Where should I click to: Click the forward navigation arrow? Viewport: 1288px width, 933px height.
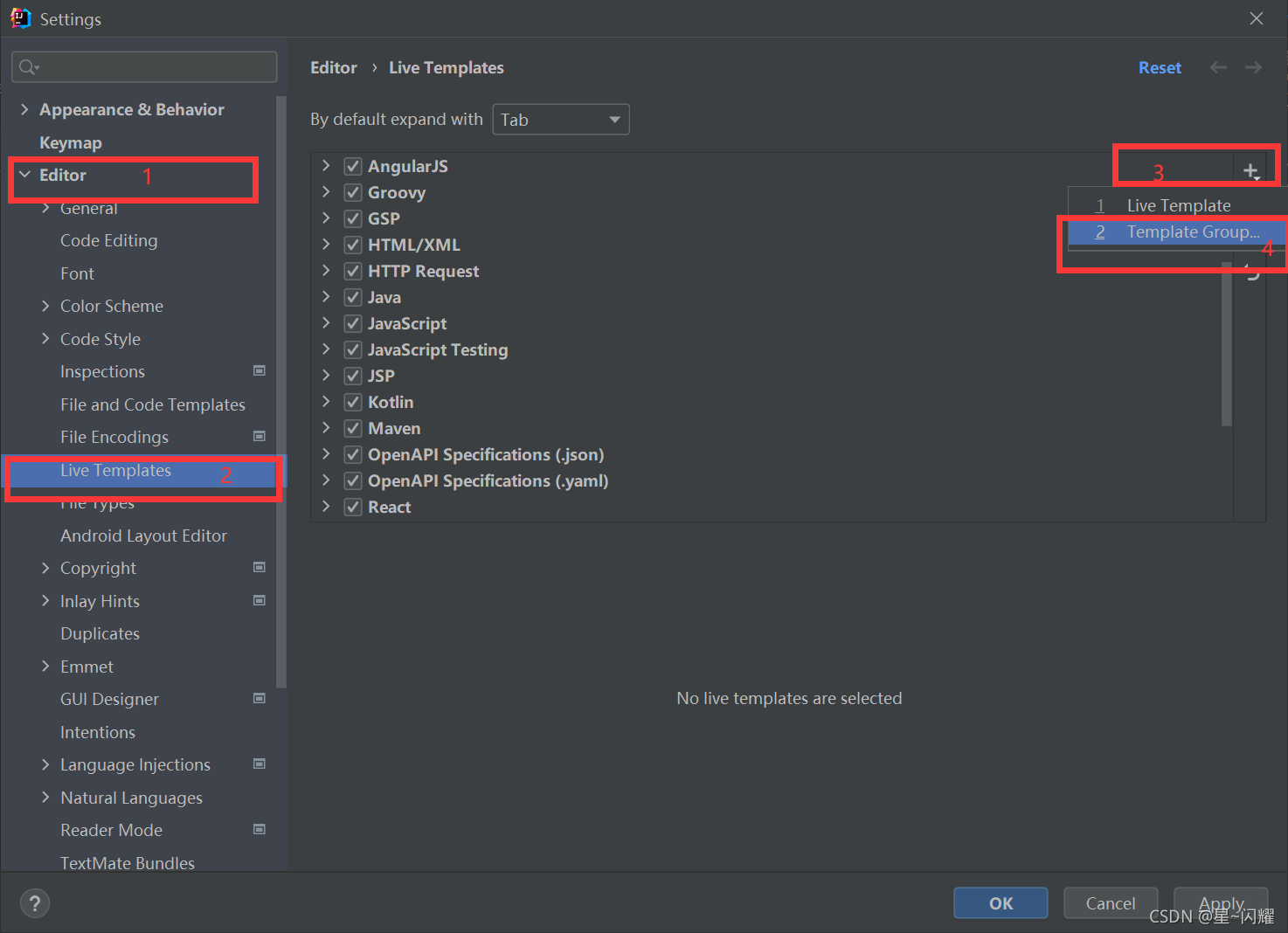tap(1253, 67)
